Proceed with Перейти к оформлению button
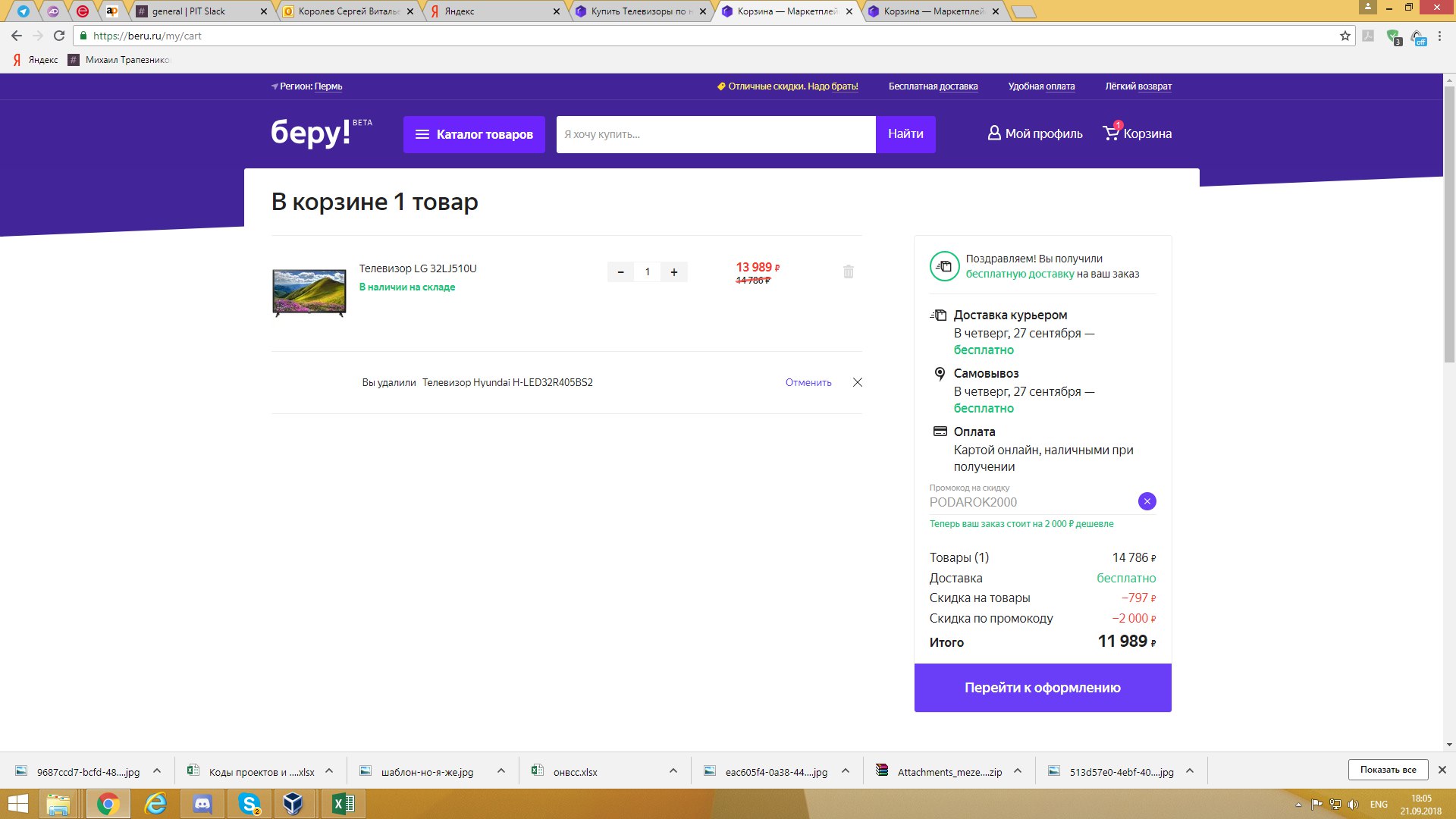1456x819 pixels. pyautogui.click(x=1043, y=688)
